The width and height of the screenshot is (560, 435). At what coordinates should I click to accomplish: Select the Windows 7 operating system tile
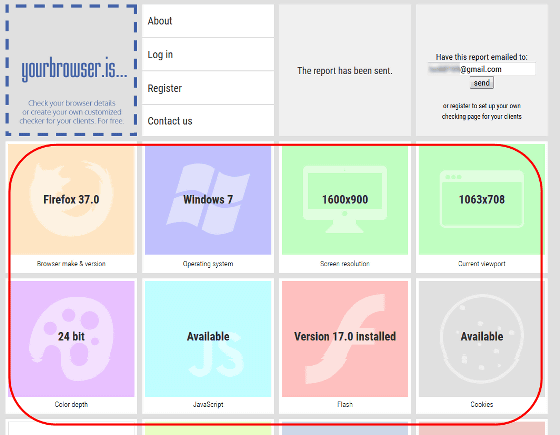(x=208, y=200)
